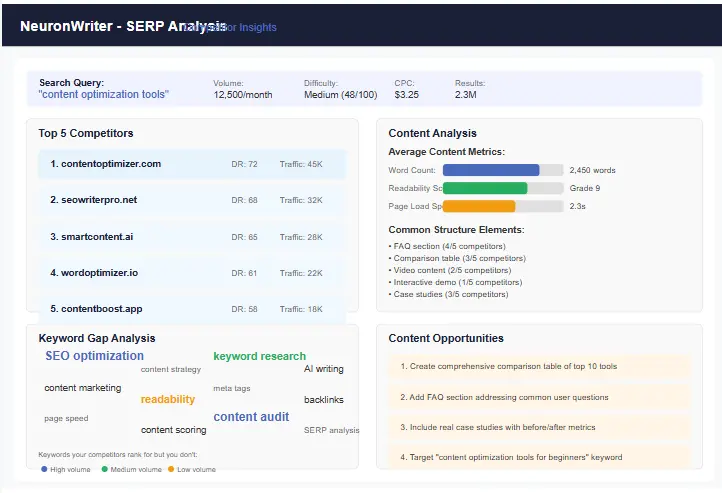Open competitor 4. wordoptimizer.io
Image resolution: width=722 pixels, height=493 pixels.
[192, 273]
